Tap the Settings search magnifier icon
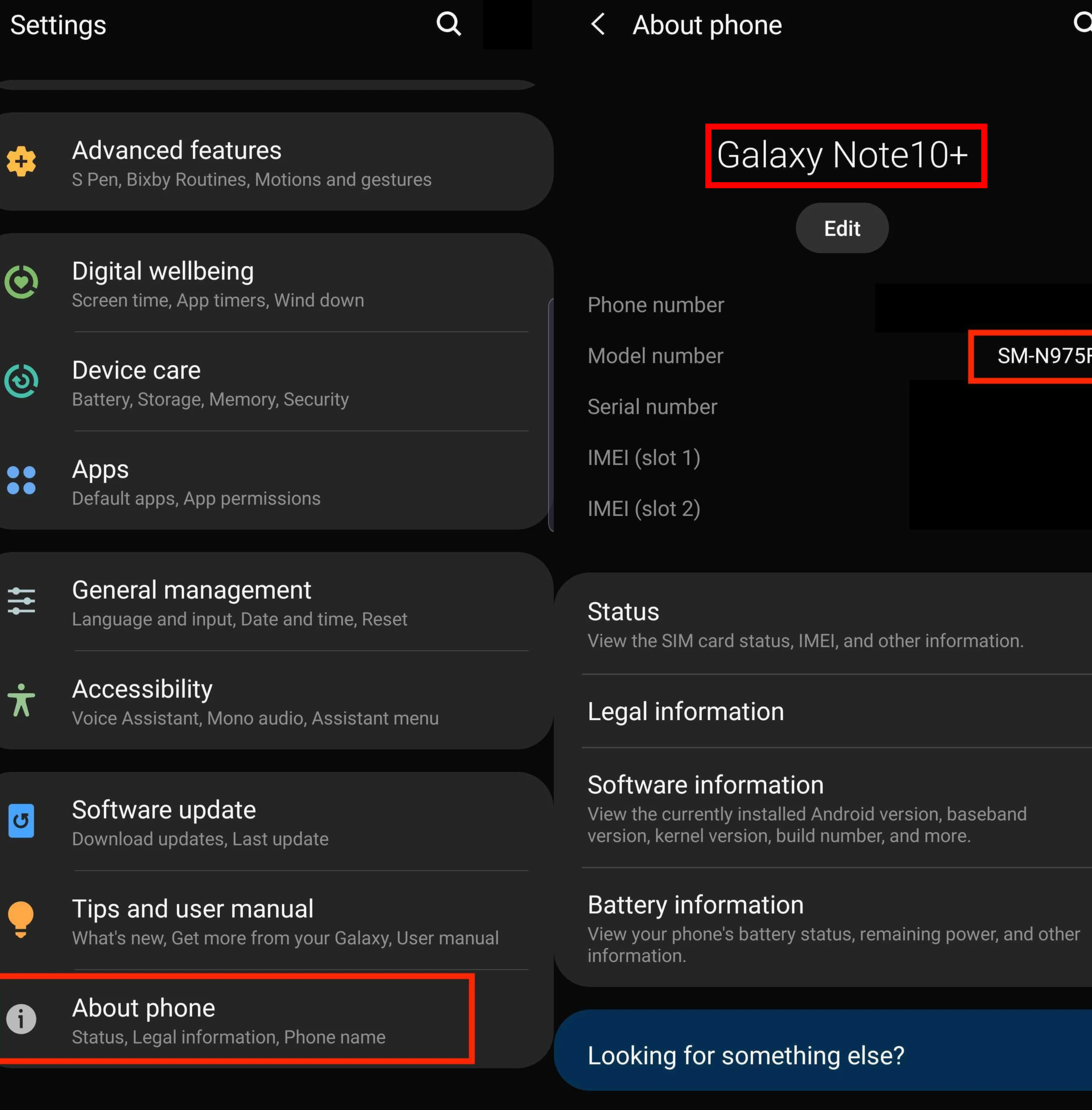This screenshot has height=1110, width=1092. (449, 24)
